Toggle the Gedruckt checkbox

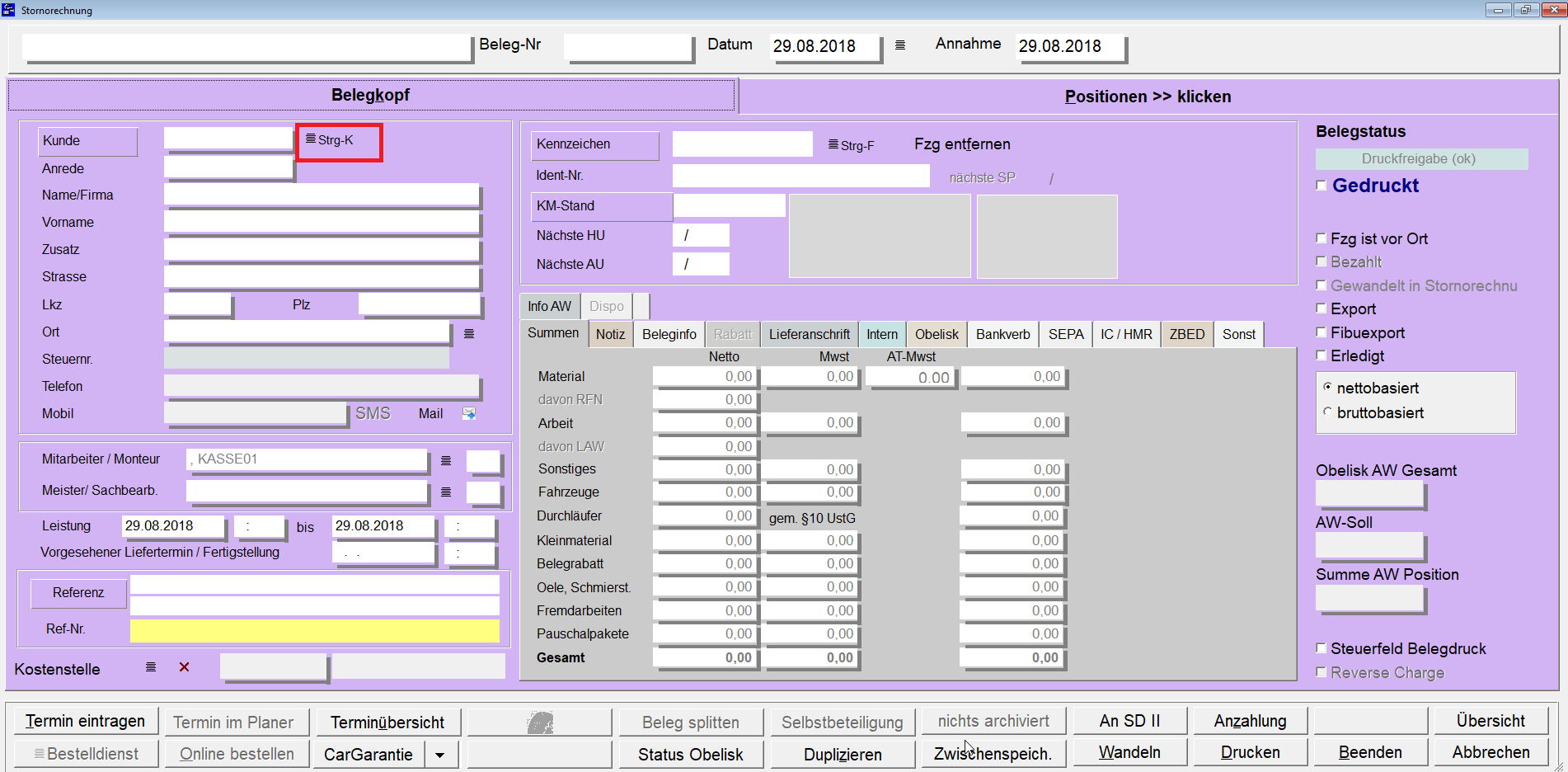tap(1322, 186)
